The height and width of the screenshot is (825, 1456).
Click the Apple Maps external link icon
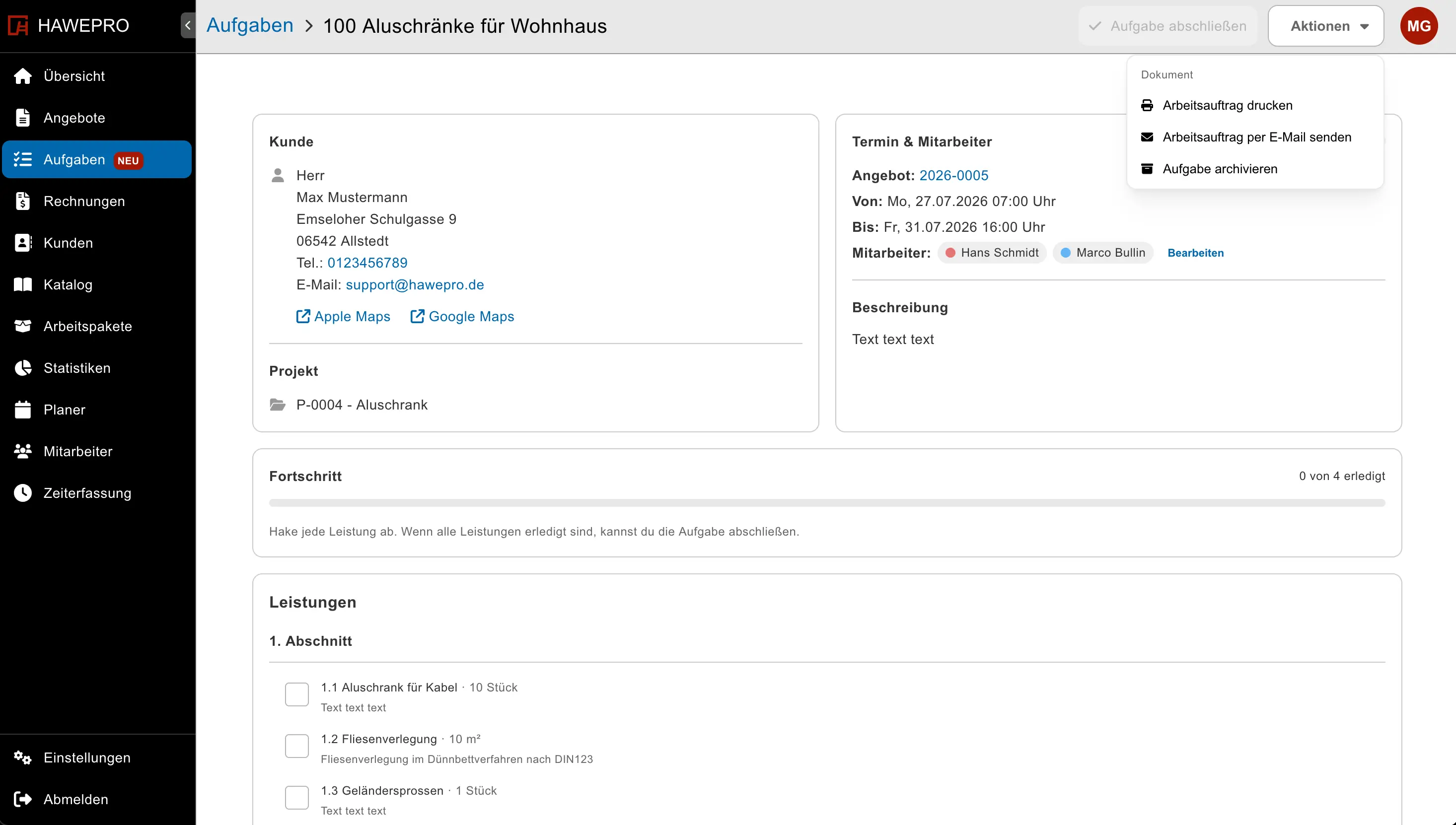point(303,316)
